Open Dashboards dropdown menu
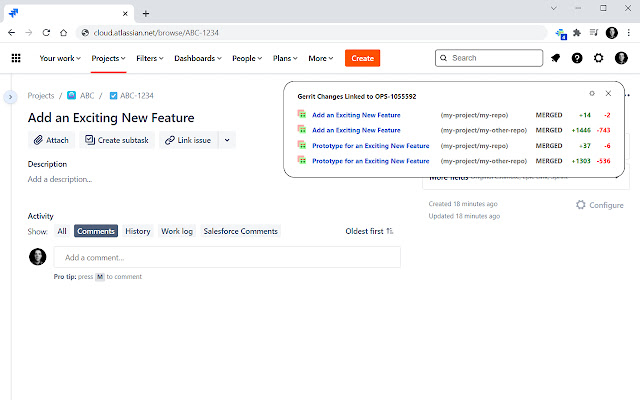Image resolution: width=640 pixels, height=400 pixels. pyautogui.click(x=198, y=58)
